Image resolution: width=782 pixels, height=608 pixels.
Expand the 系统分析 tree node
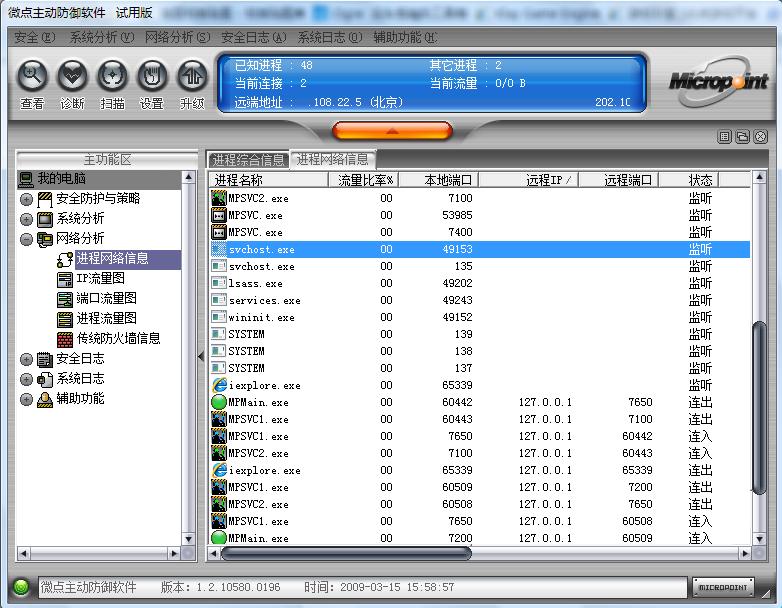coord(26,219)
